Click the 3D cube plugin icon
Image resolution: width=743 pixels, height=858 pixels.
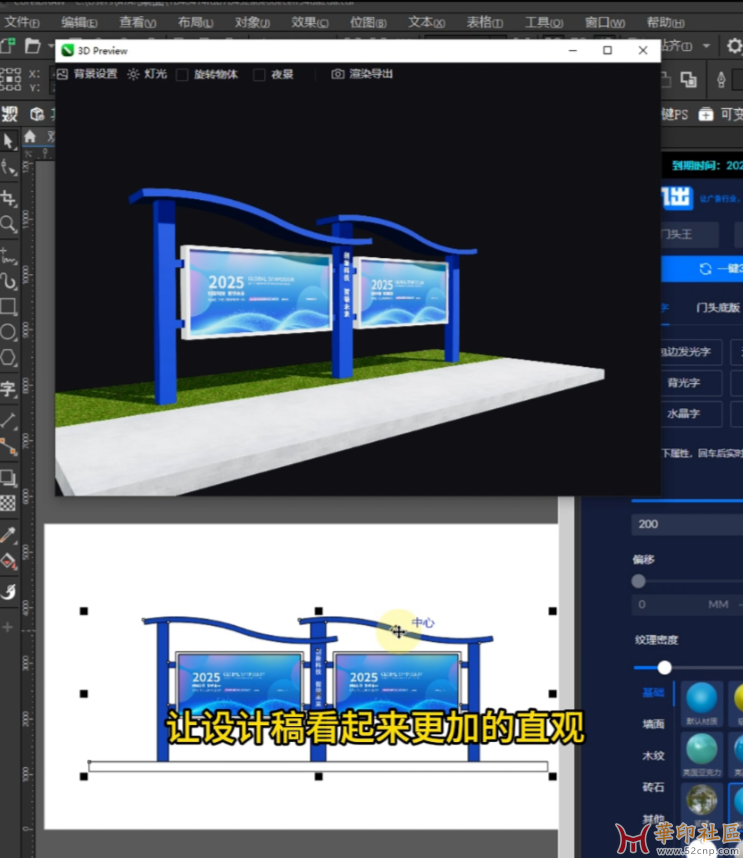(x=37, y=114)
